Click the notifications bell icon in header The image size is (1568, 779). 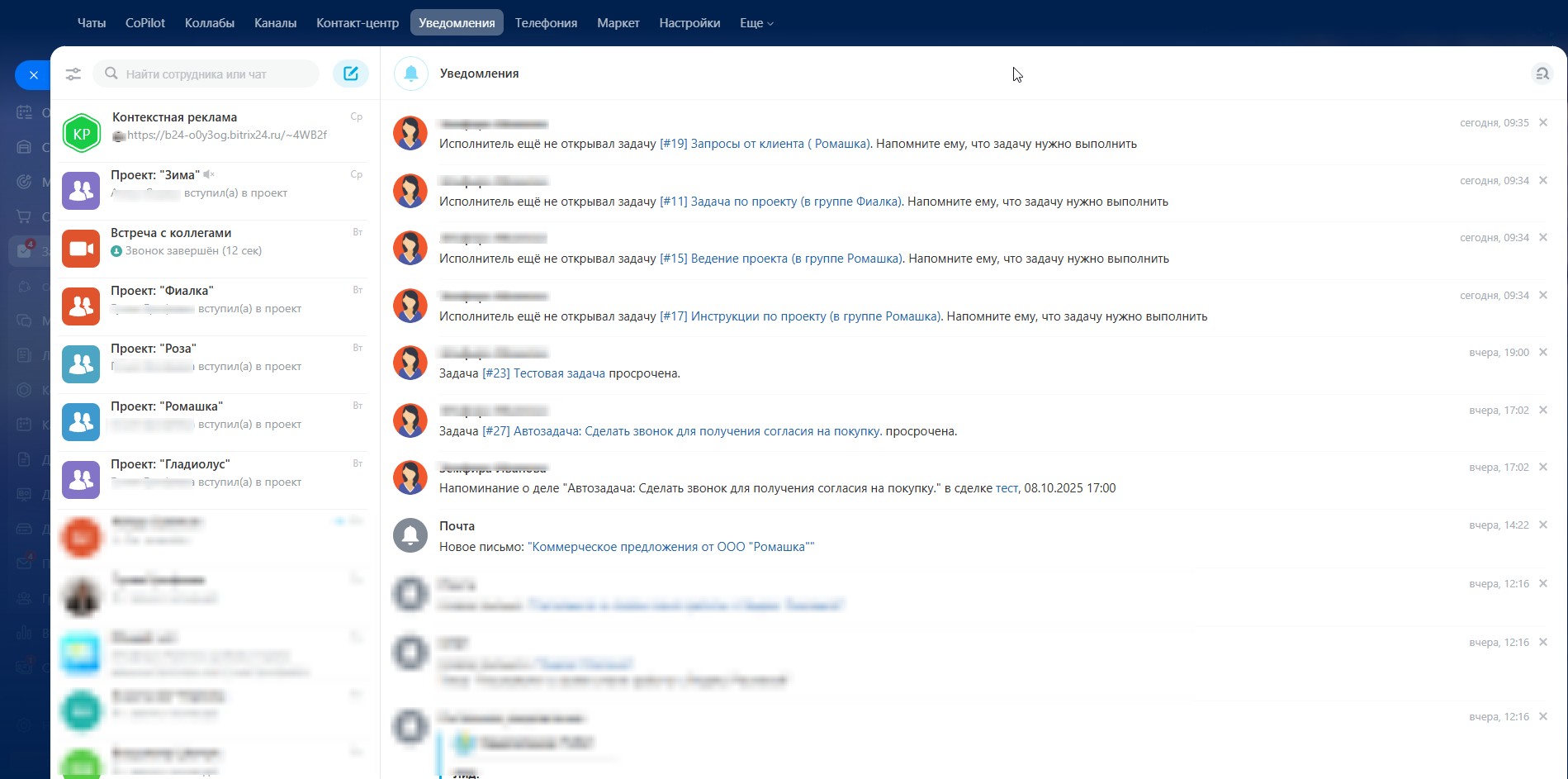tap(411, 74)
